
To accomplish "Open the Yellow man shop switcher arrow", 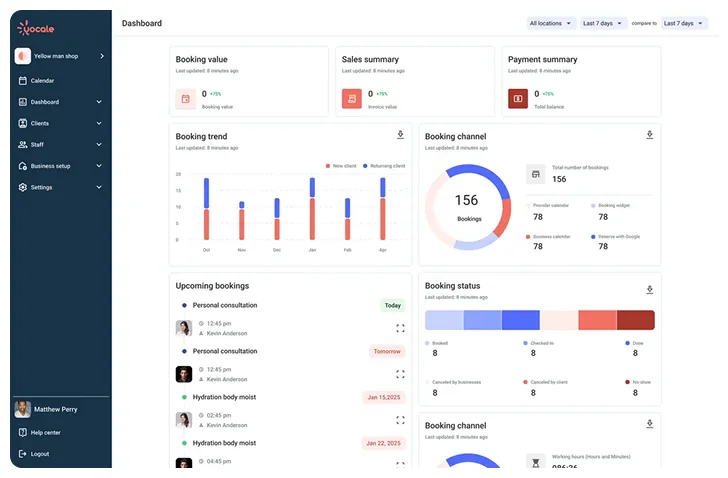I will point(102,56).
